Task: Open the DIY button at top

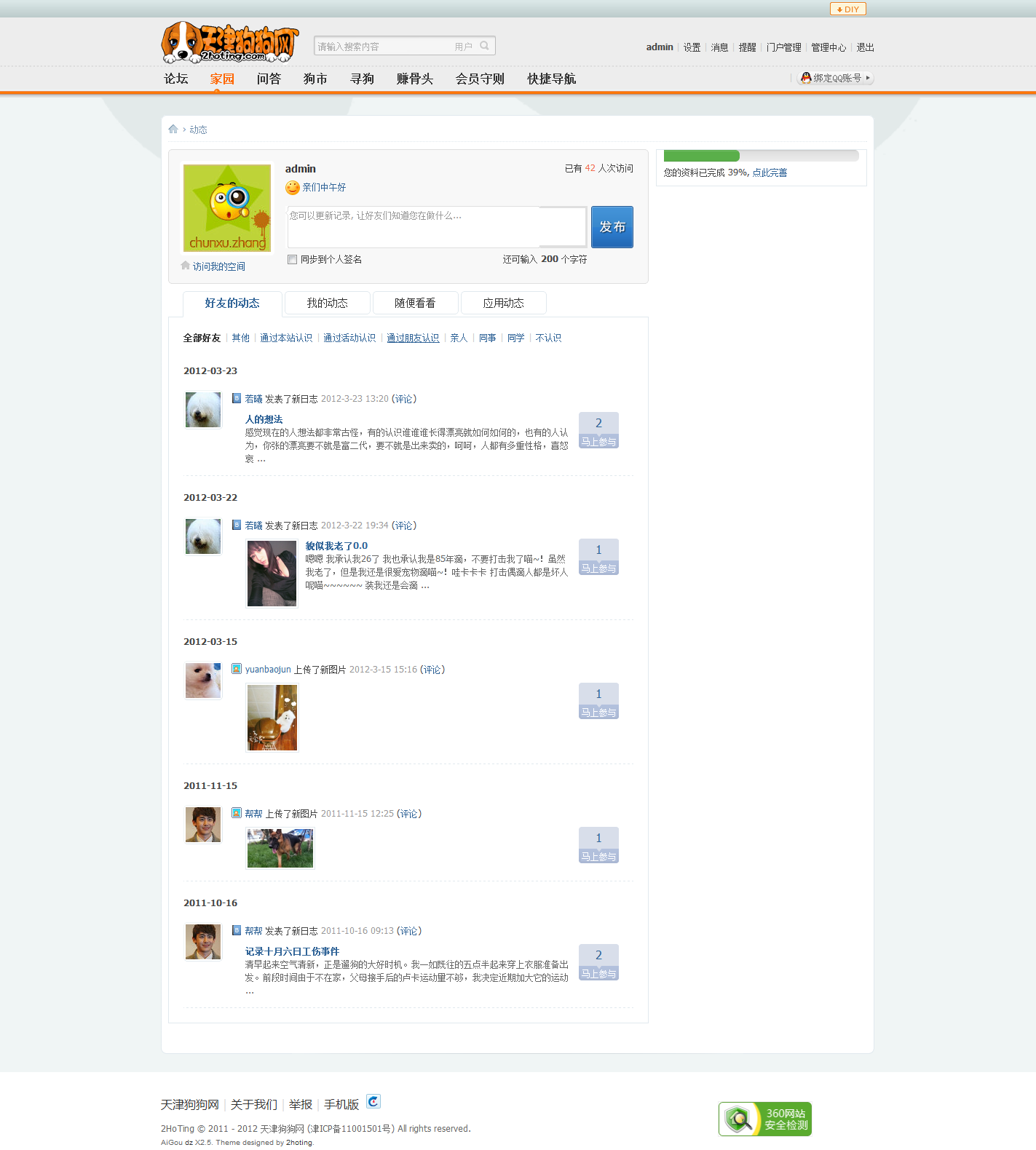Action: (847, 9)
